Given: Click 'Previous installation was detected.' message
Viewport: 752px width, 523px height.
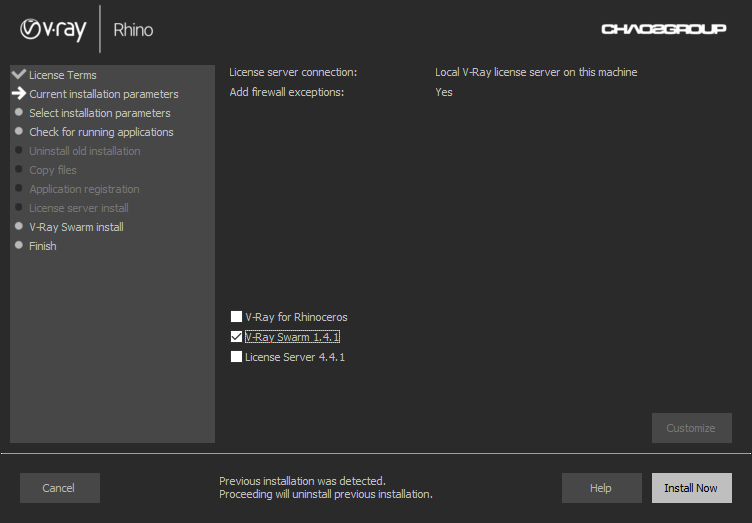Looking at the screenshot, I should [x=302, y=481].
